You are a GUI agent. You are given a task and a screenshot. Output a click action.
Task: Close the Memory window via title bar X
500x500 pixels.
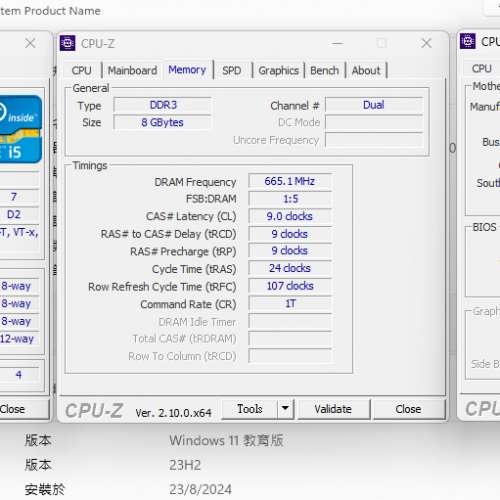[x=426, y=43]
